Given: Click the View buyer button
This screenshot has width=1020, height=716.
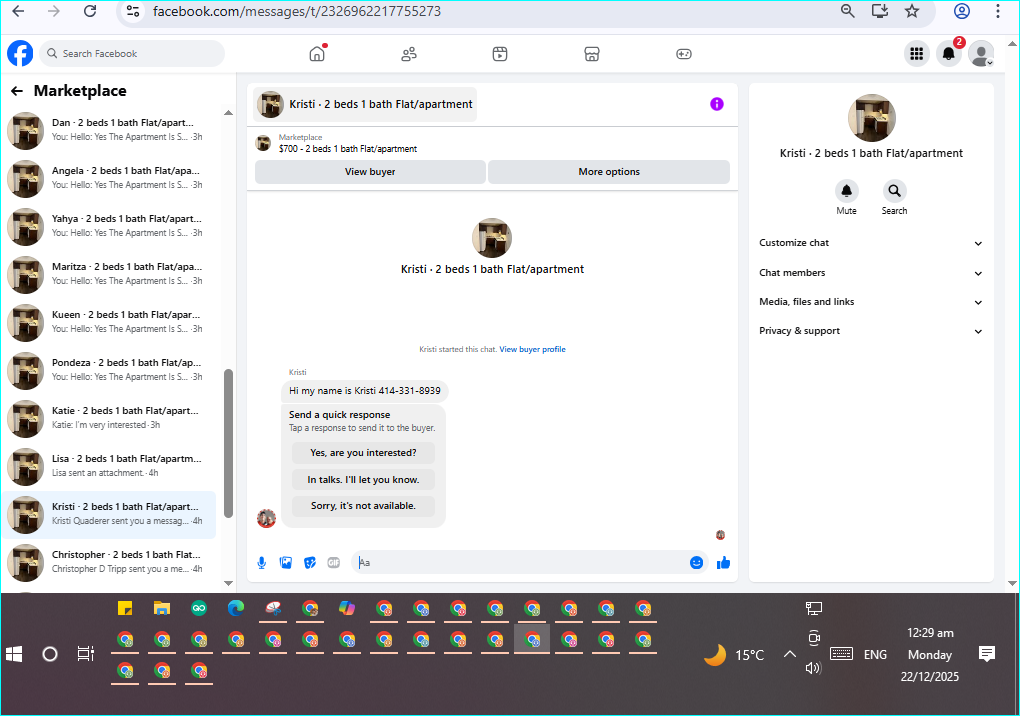Looking at the screenshot, I should click(x=370, y=172).
